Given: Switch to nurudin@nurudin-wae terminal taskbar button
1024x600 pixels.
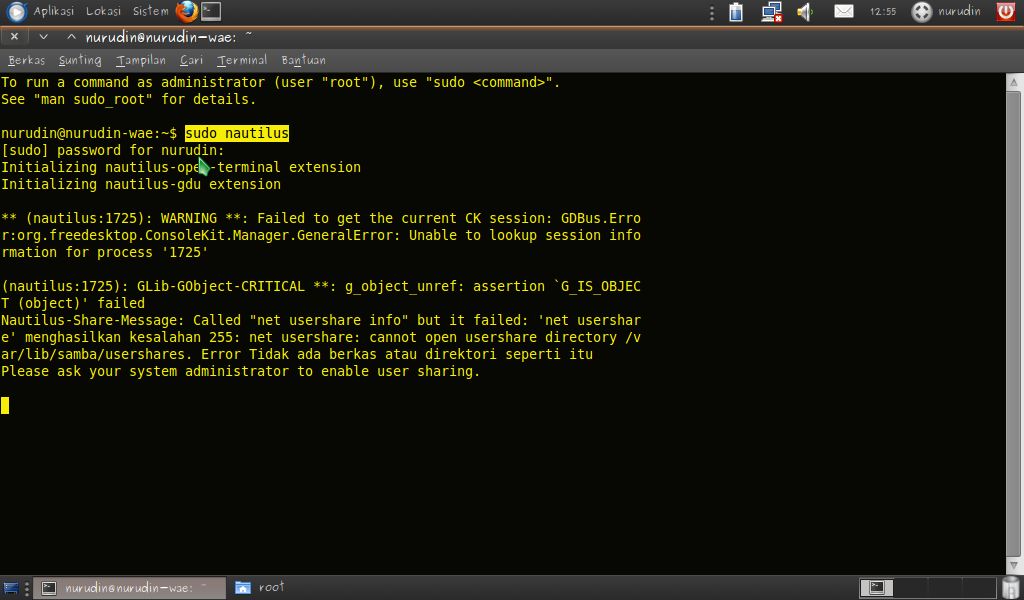Looking at the screenshot, I should (x=130, y=588).
